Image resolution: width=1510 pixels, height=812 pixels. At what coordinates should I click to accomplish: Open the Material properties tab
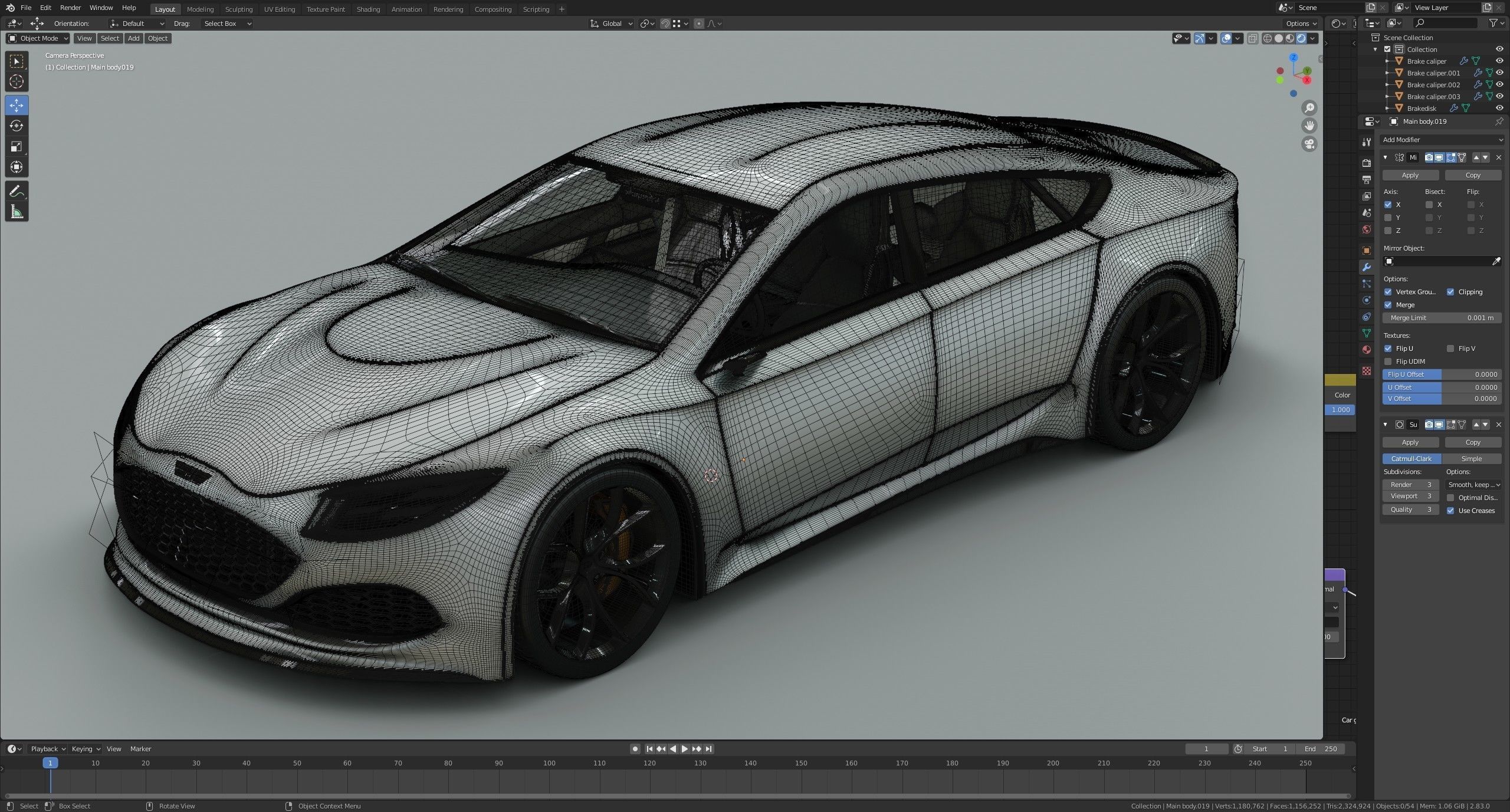[1367, 350]
